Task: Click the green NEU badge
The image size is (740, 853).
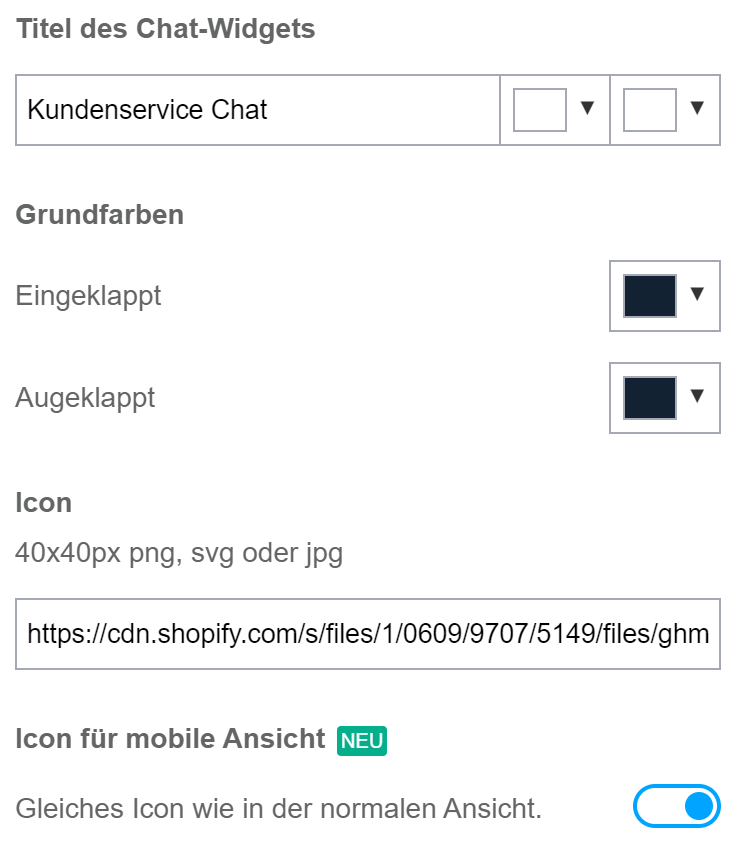Action: point(362,741)
